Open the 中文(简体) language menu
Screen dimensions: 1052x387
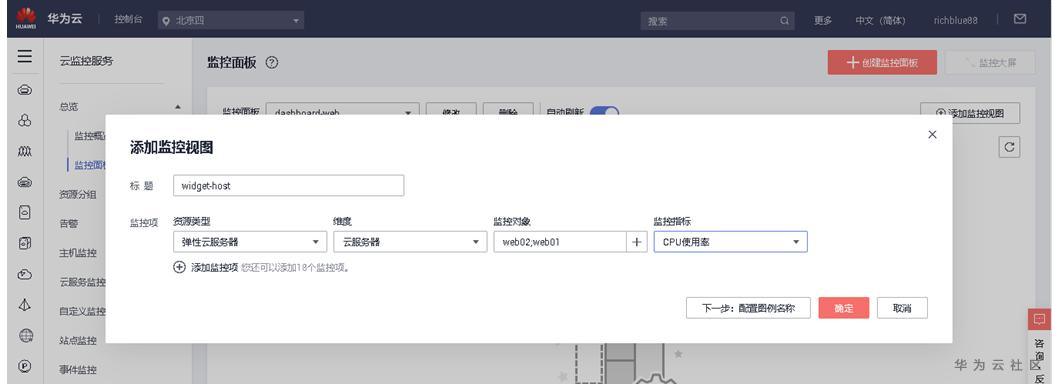tap(880, 21)
